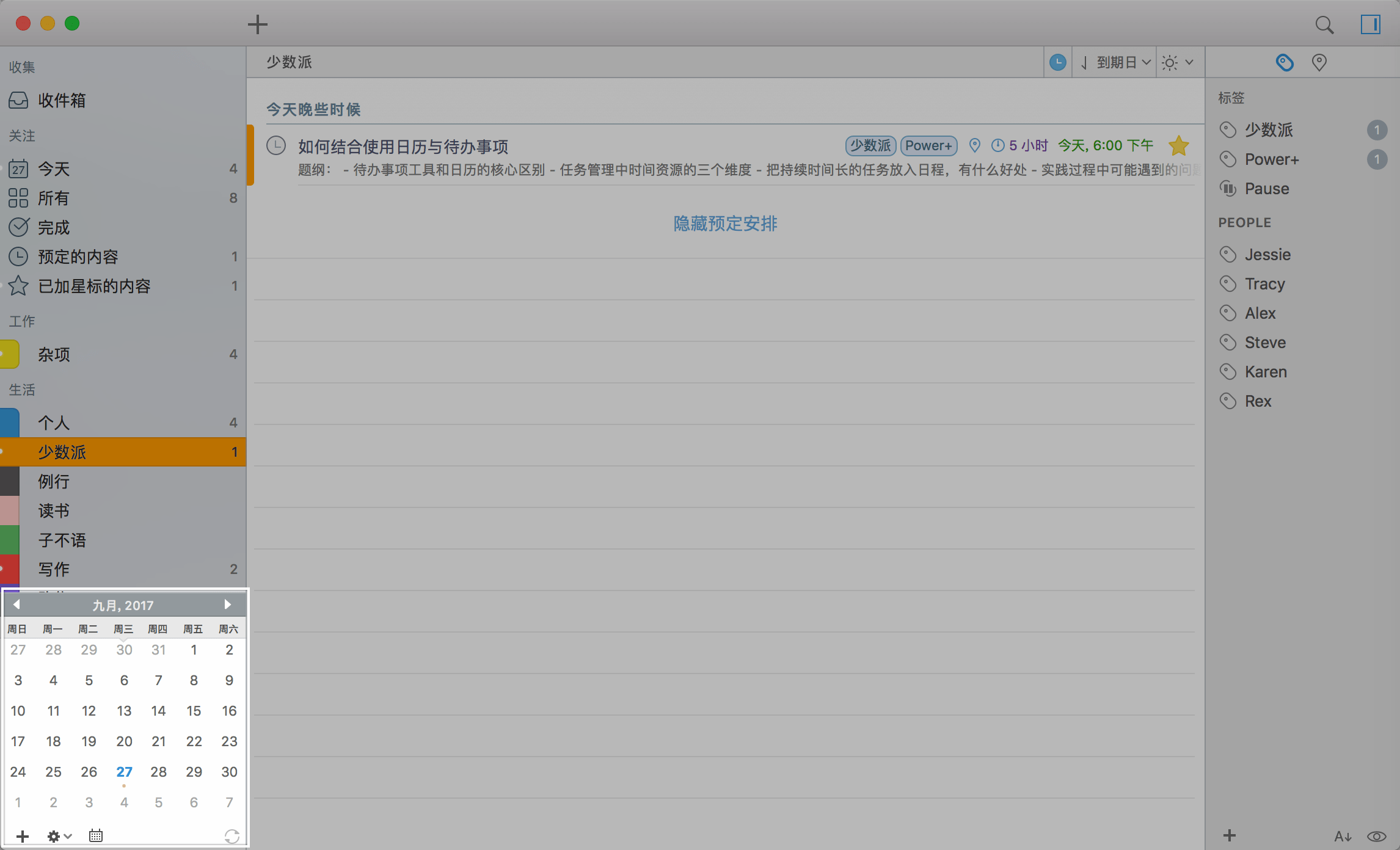Viewport: 1400px width, 850px height.
Task: Click the 隐藏预定安排 link
Action: [x=725, y=223]
